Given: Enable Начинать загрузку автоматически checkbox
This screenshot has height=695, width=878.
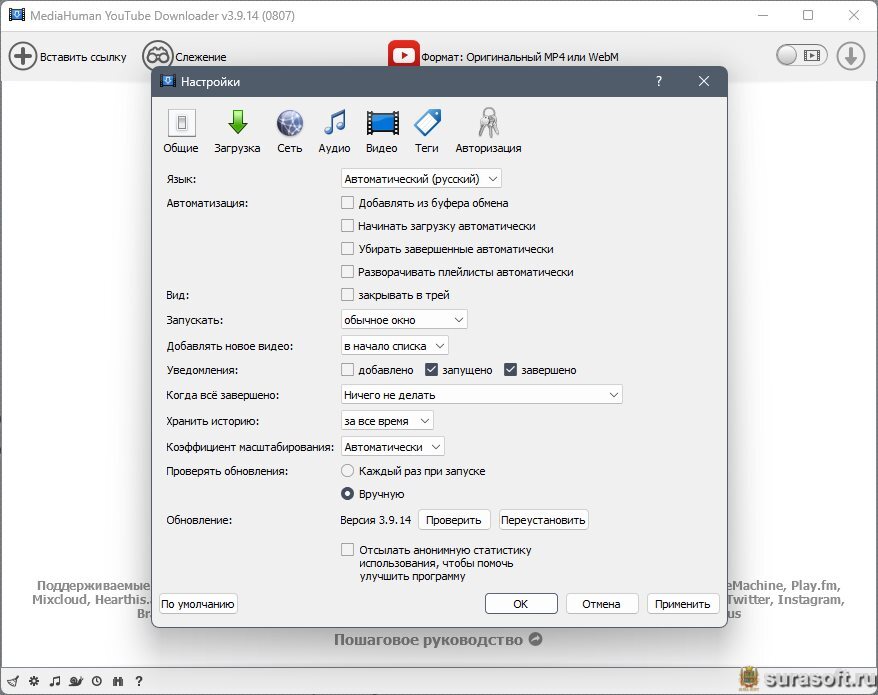Looking at the screenshot, I should pyautogui.click(x=347, y=226).
